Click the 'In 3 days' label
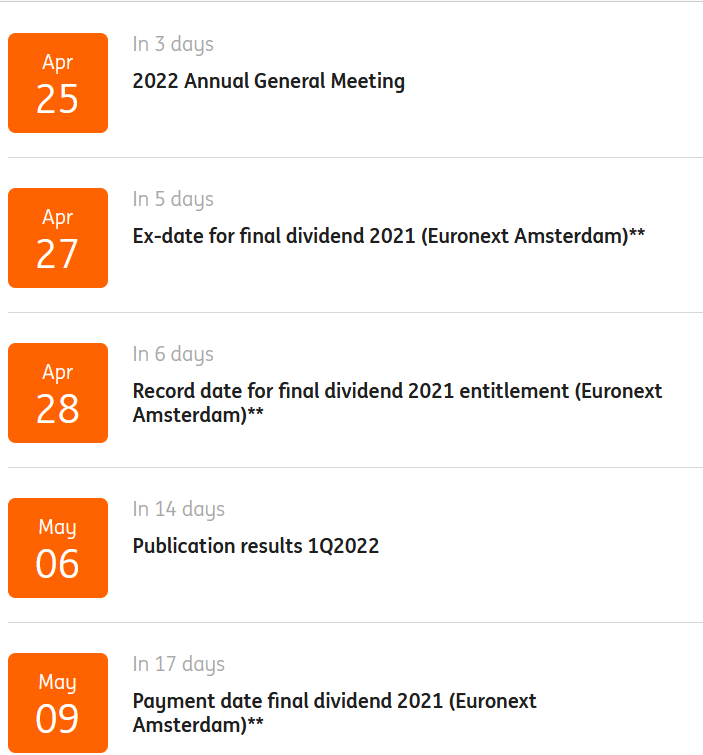This screenshot has width=703, height=755. (x=173, y=44)
